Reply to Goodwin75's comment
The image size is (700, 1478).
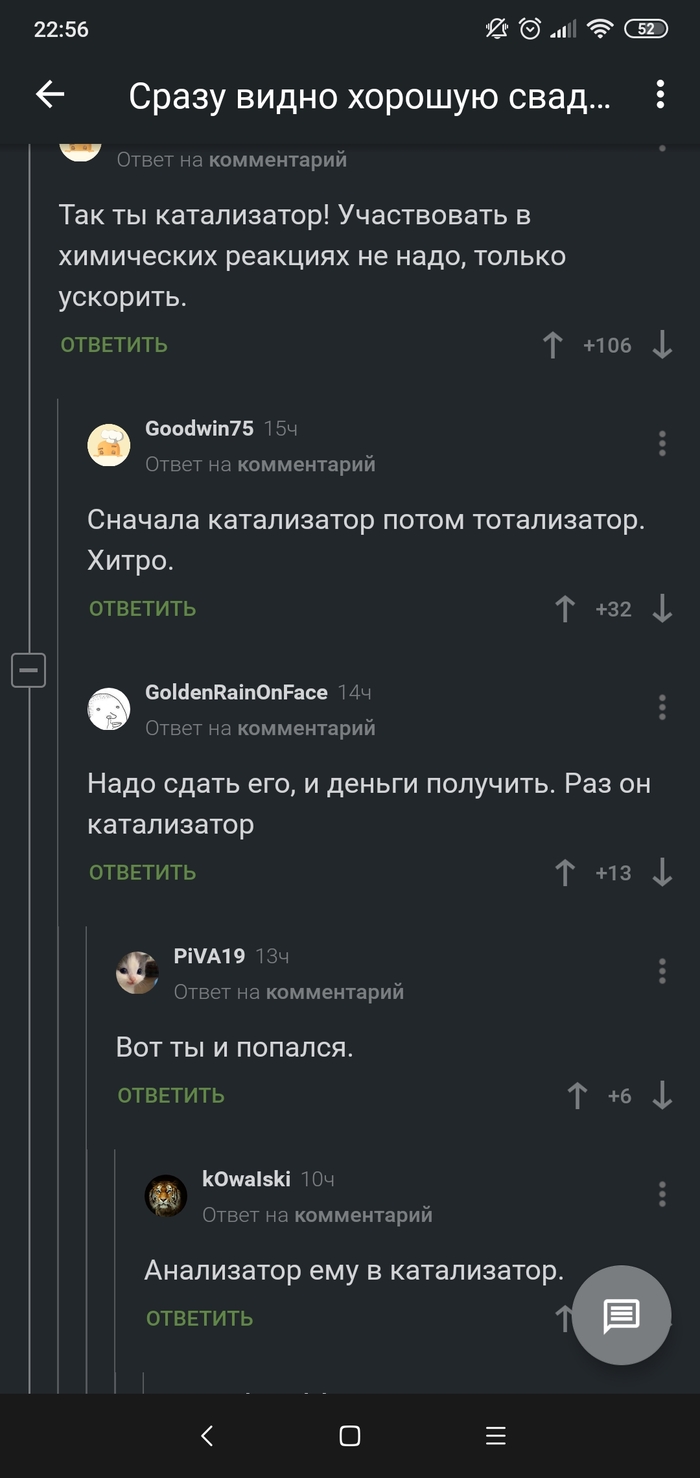click(x=143, y=609)
